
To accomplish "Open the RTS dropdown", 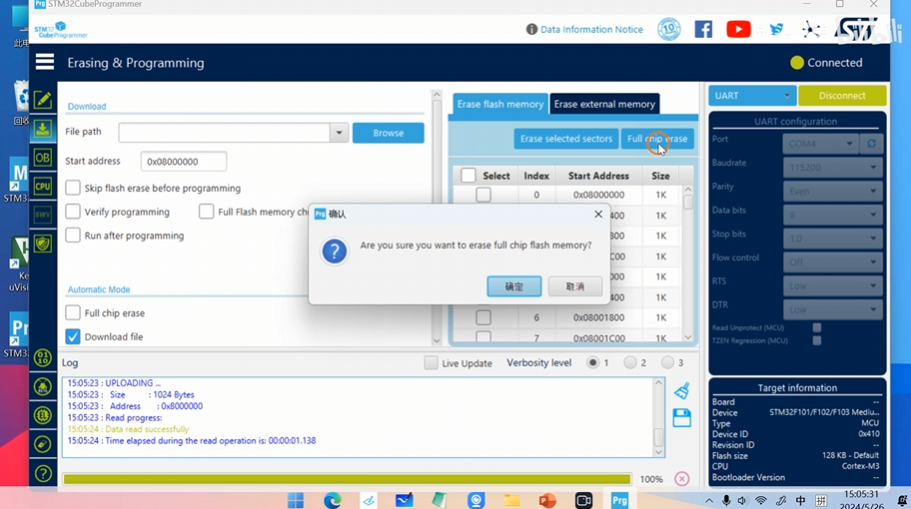I will click(832, 286).
